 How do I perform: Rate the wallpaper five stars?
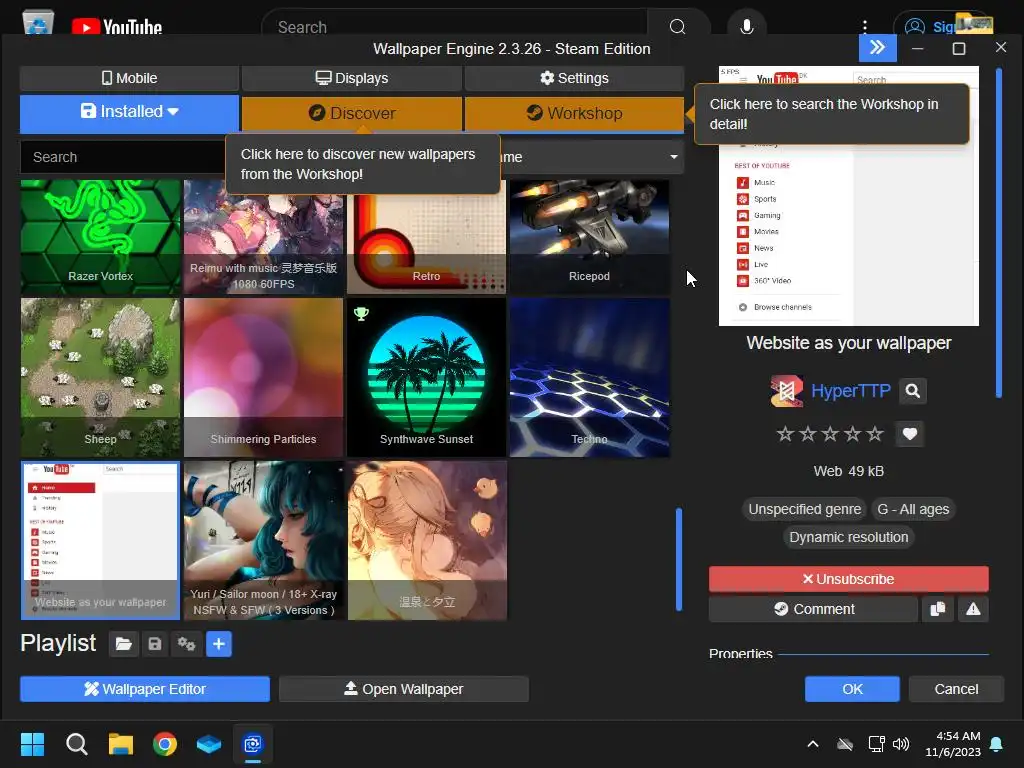tap(875, 434)
